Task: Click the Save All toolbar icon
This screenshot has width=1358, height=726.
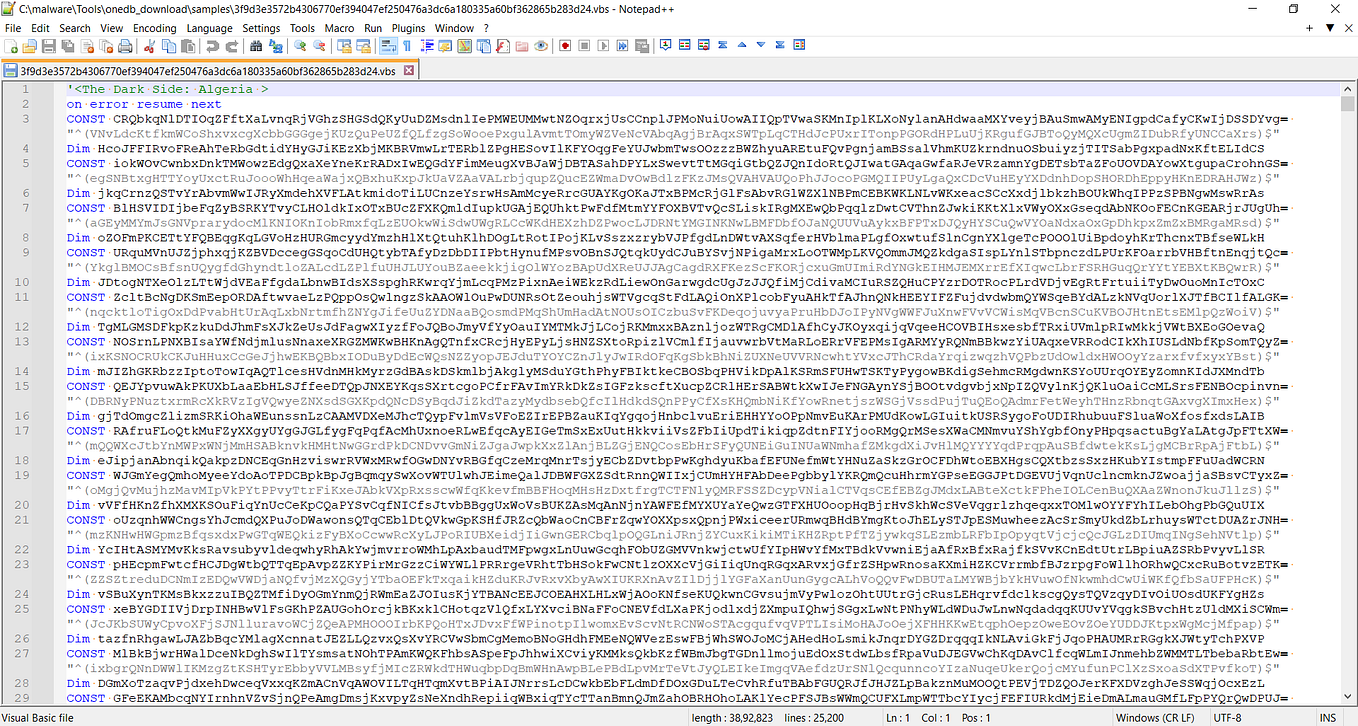Action: point(68,46)
